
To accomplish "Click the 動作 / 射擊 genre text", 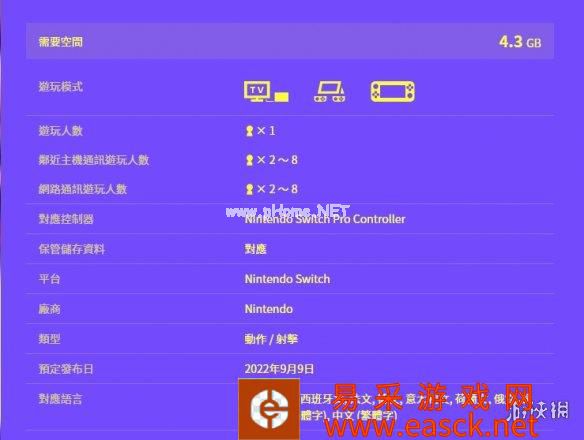I will 271,339.
